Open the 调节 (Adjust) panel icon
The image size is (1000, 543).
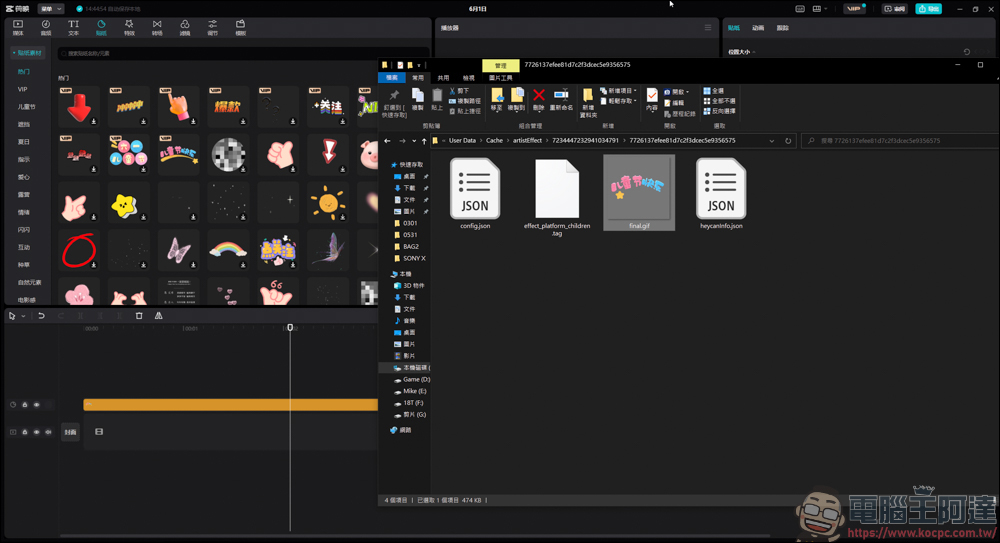(212, 27)
